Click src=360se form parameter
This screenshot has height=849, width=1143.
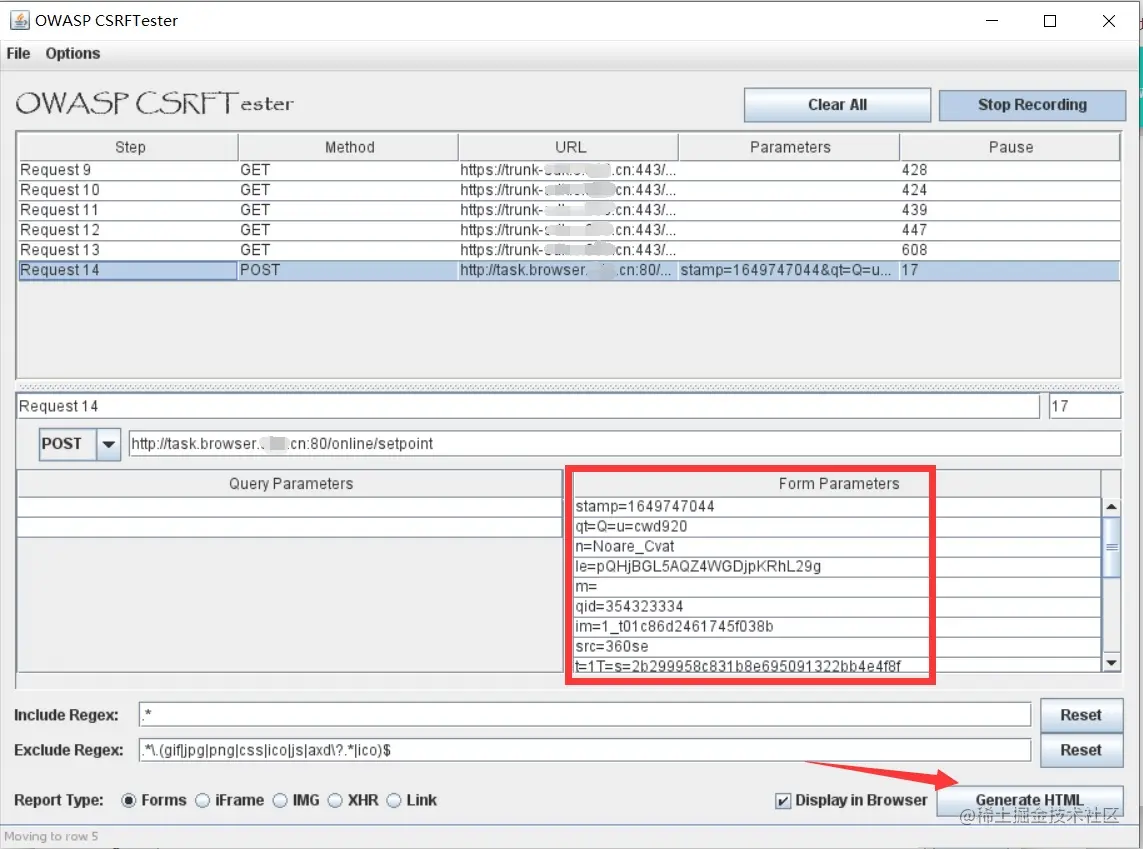(837, 646)
